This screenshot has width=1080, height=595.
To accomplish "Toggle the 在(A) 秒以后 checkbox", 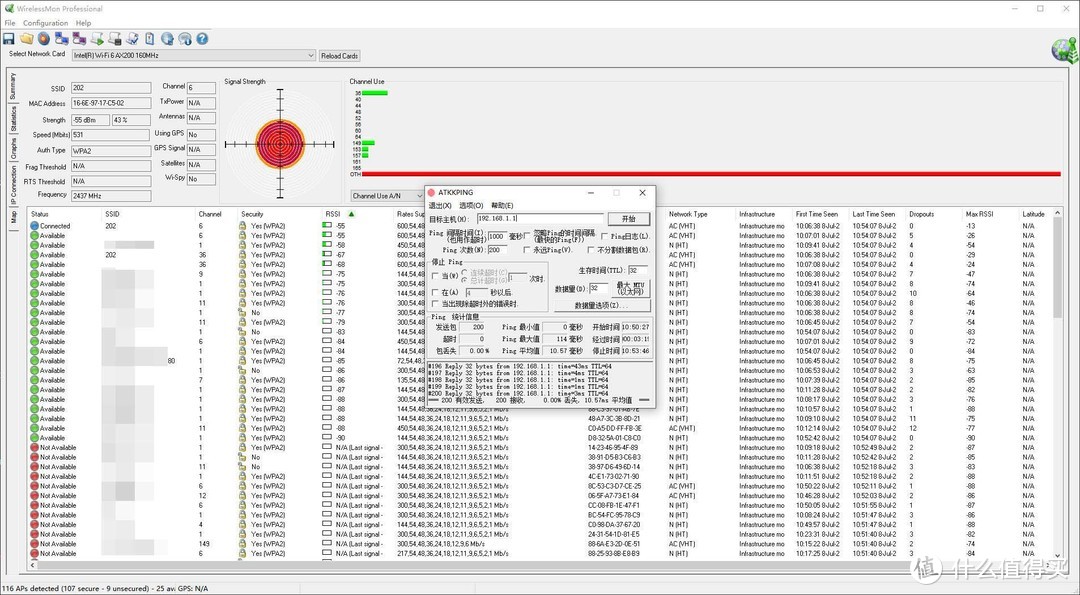I will coord(435,293).
